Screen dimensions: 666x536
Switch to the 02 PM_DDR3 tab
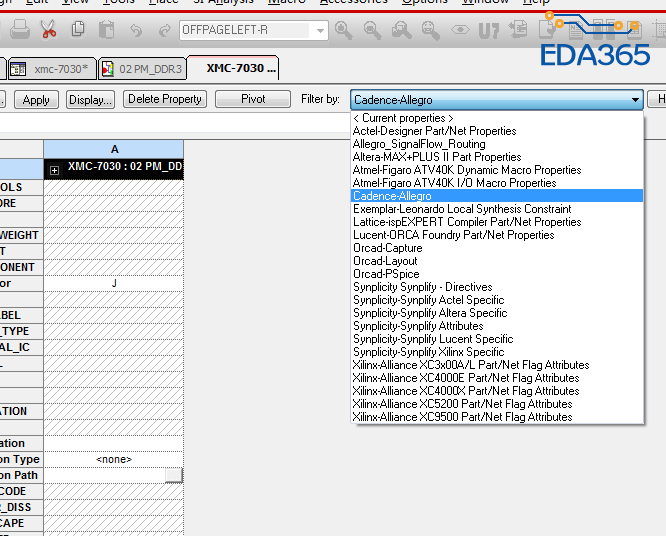143,69
